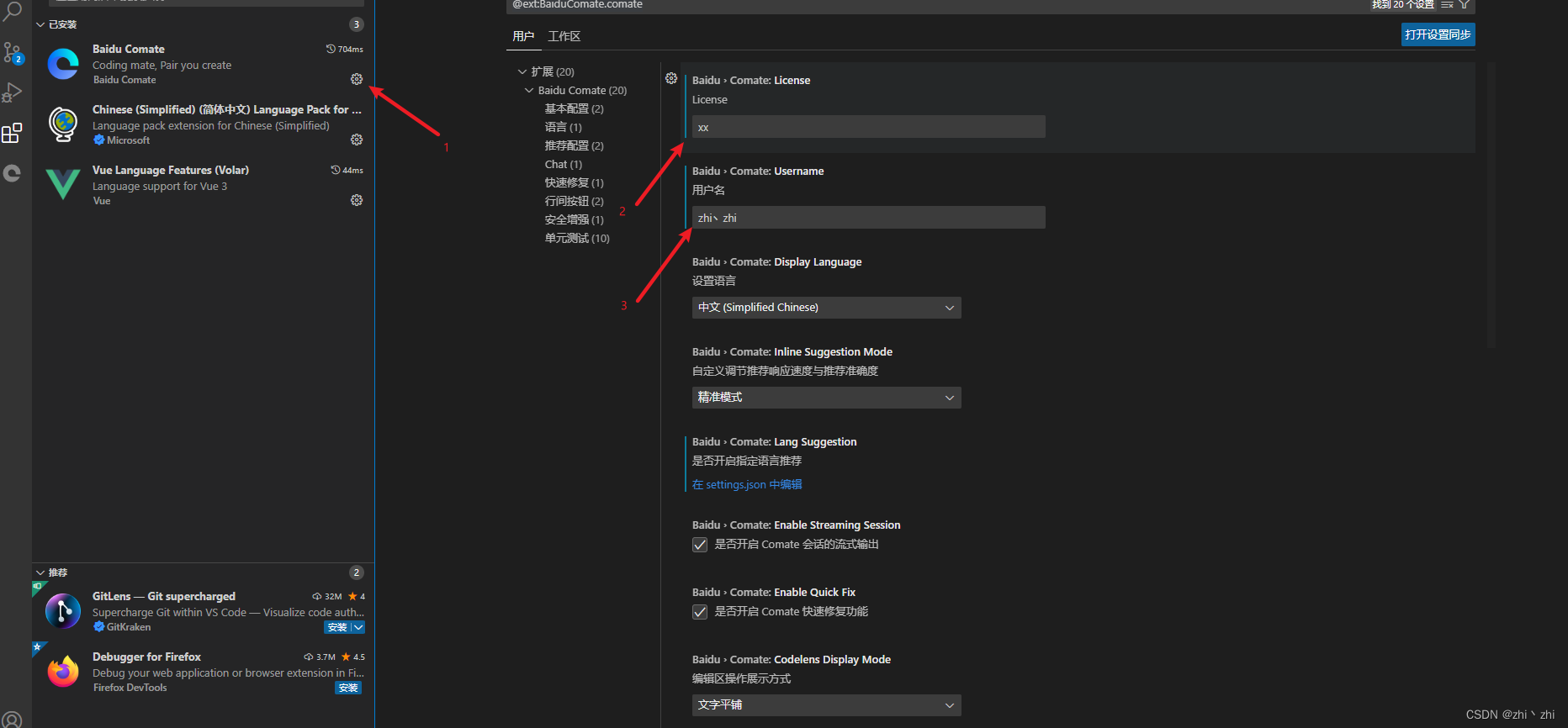Image resolution: width=1568 pixels, height=728 pixels.
Task: Select 安全增强 (1) in settings tree
Action: 575,219
